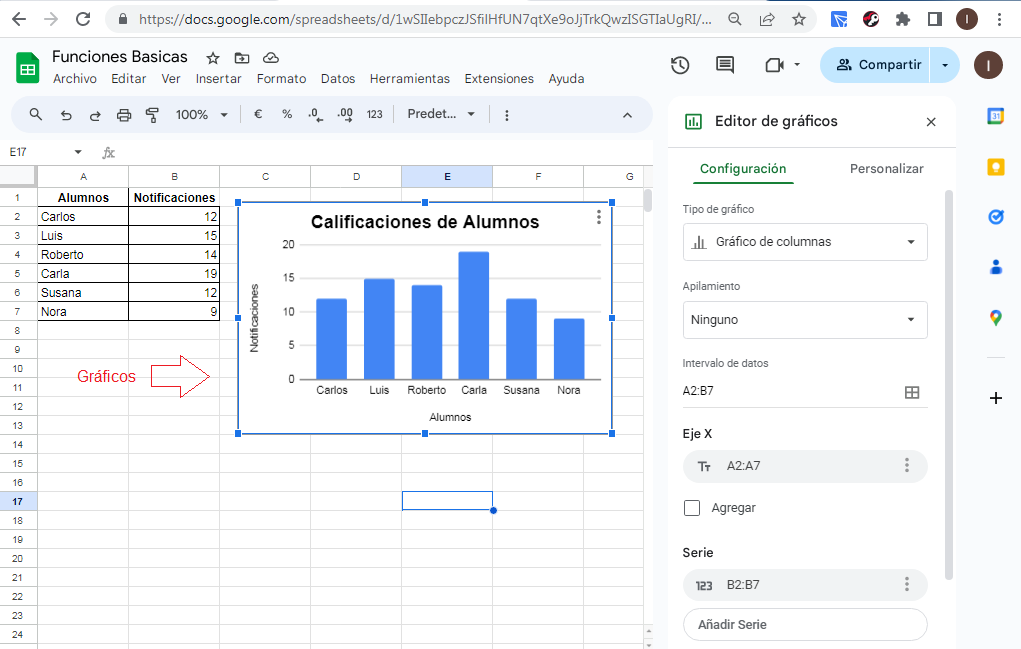The width and height of the screenshot is (1021, 649).
Task: Toggle the Agregar checkbox
Action: (692, 508)
